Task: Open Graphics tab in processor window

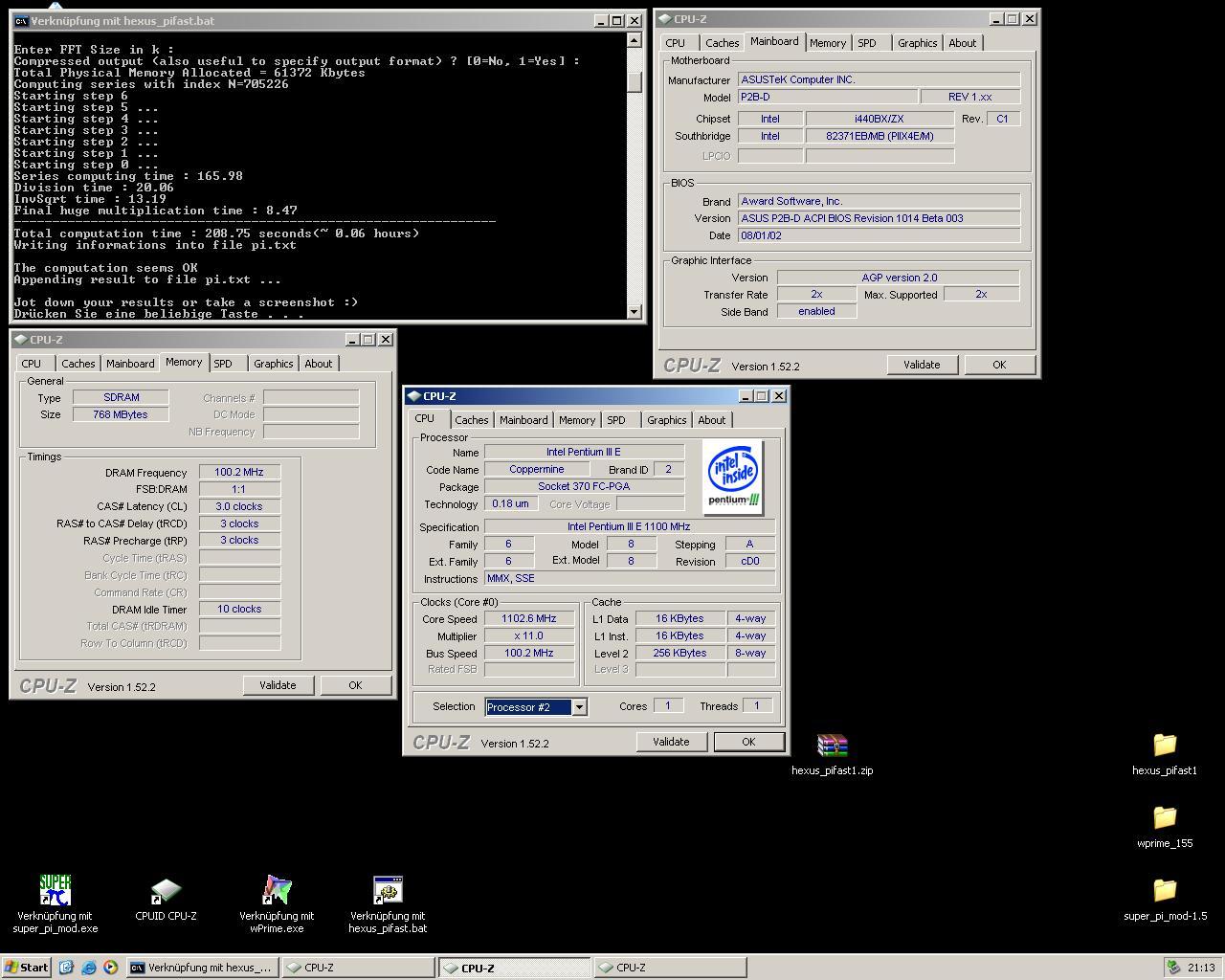Action: (x=666, y=420)
